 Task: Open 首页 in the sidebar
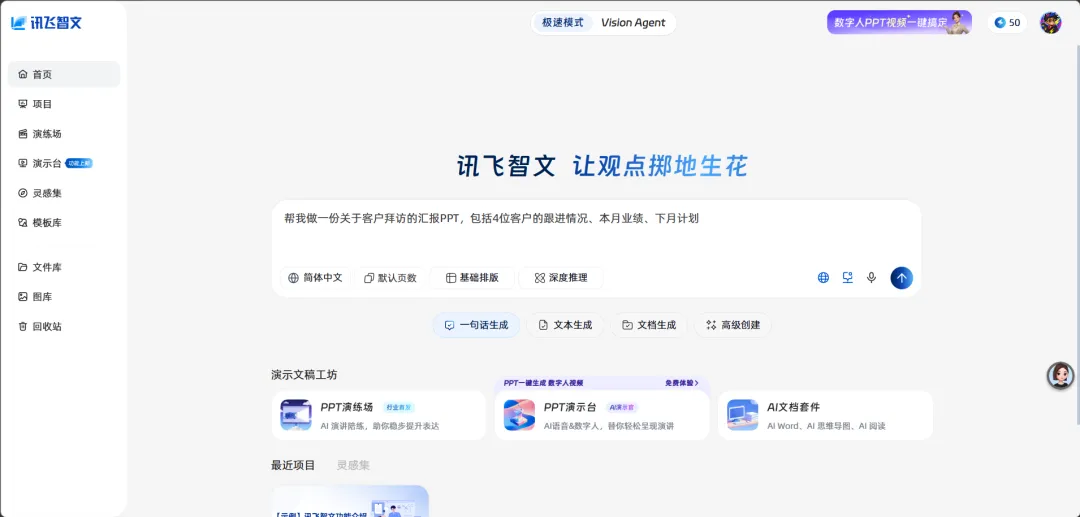(64, 74)
